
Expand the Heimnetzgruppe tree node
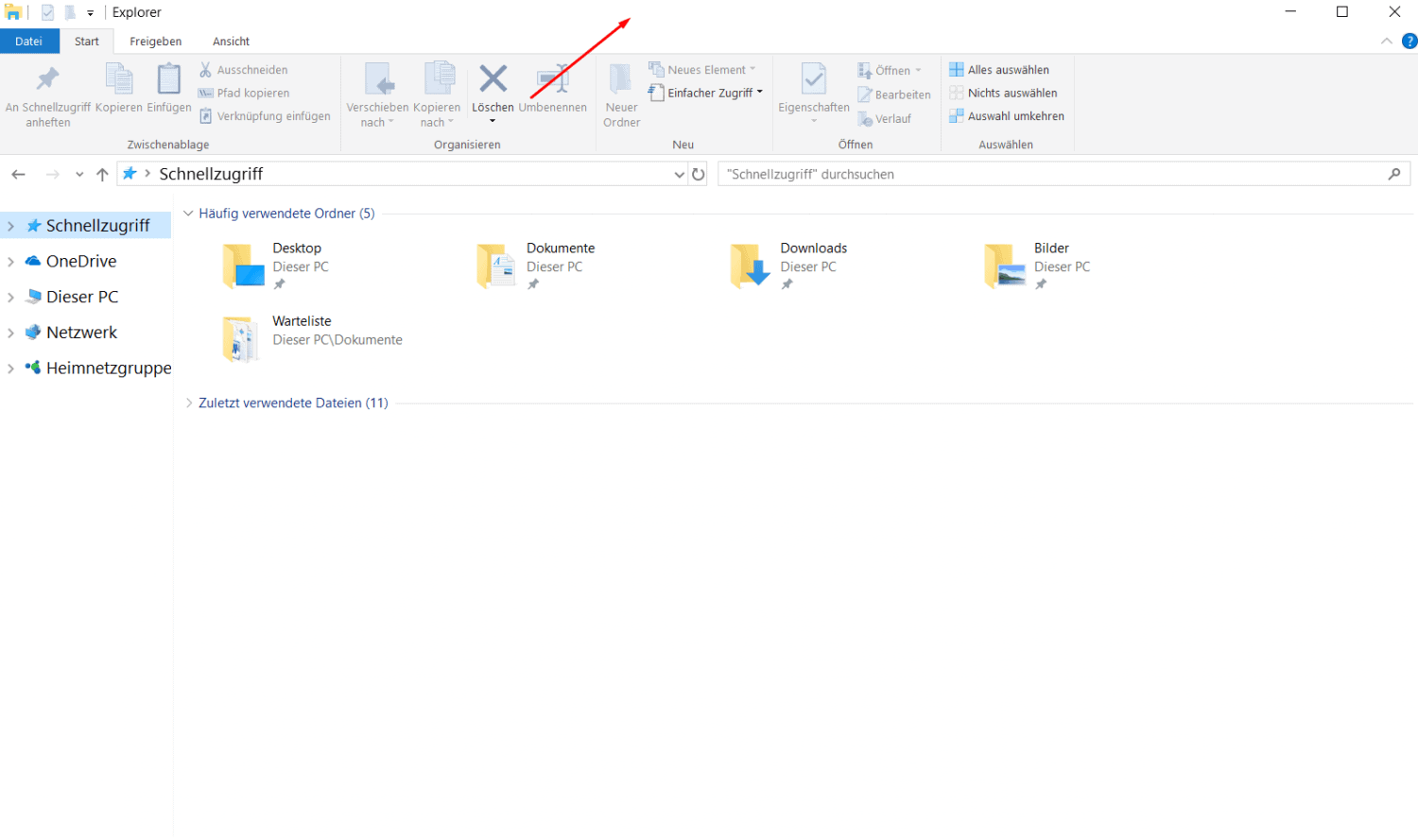click(10, 369)
